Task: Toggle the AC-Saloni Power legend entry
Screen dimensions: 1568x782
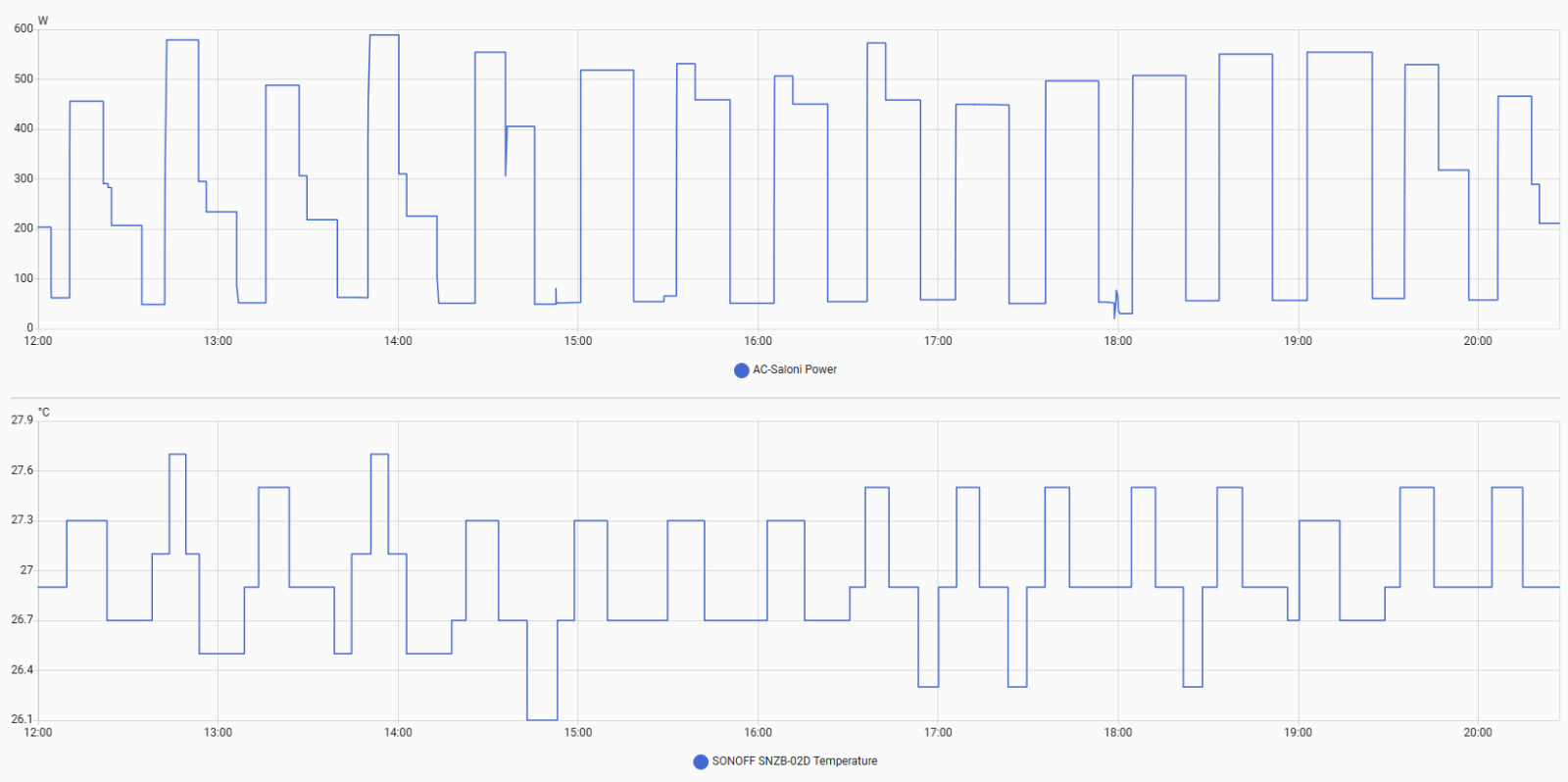Action: pos(785,369)
